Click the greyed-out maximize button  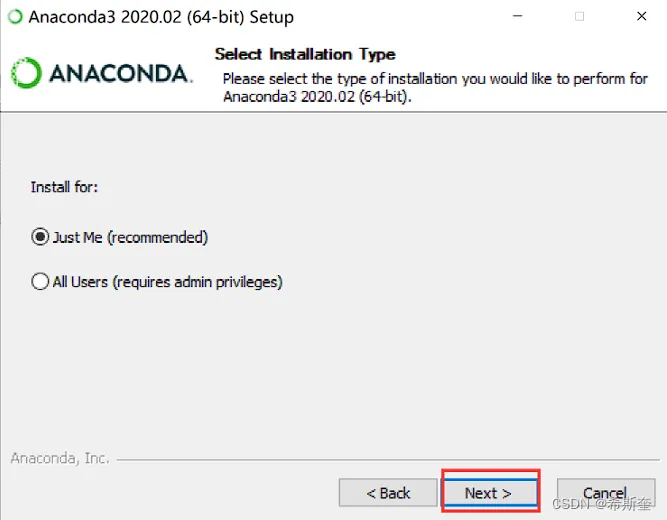(x=579, y=16)
